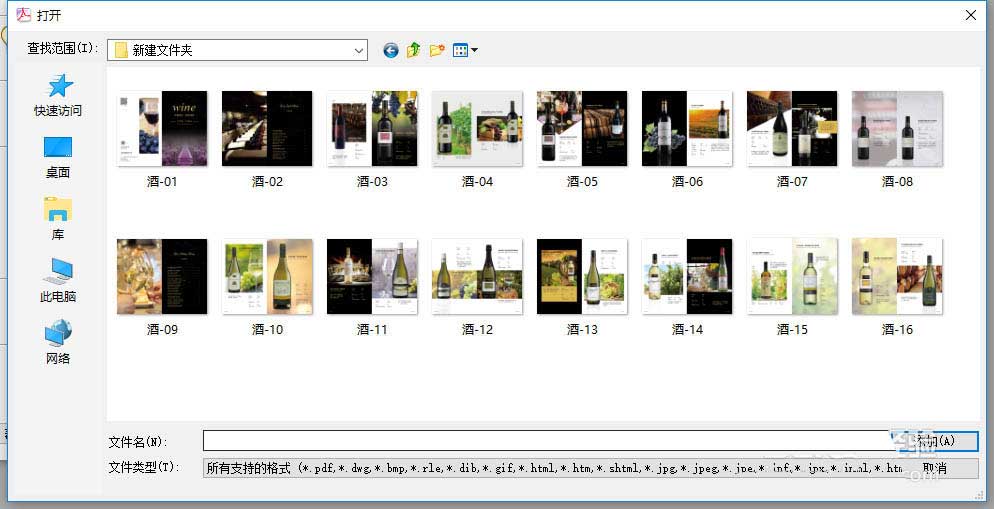Select thumbnail 酒-15
Viewport: 994px width, 509px height.
(x=792, y=276)
